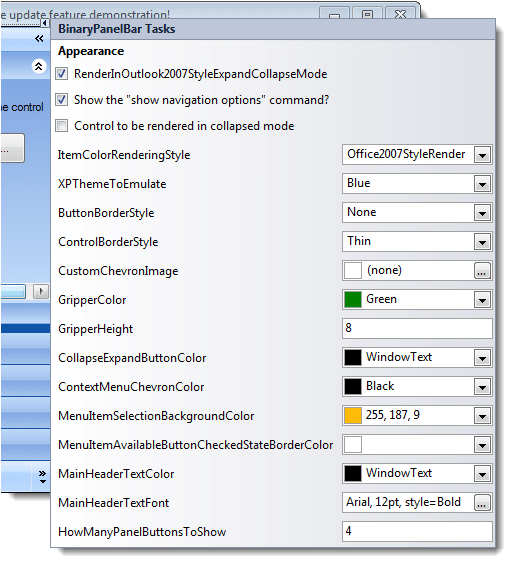Screen dimensions: 511x563
Task: Open the MainHeaderTextFont ellipsis font picker
Action: click(x=482, y=503)
